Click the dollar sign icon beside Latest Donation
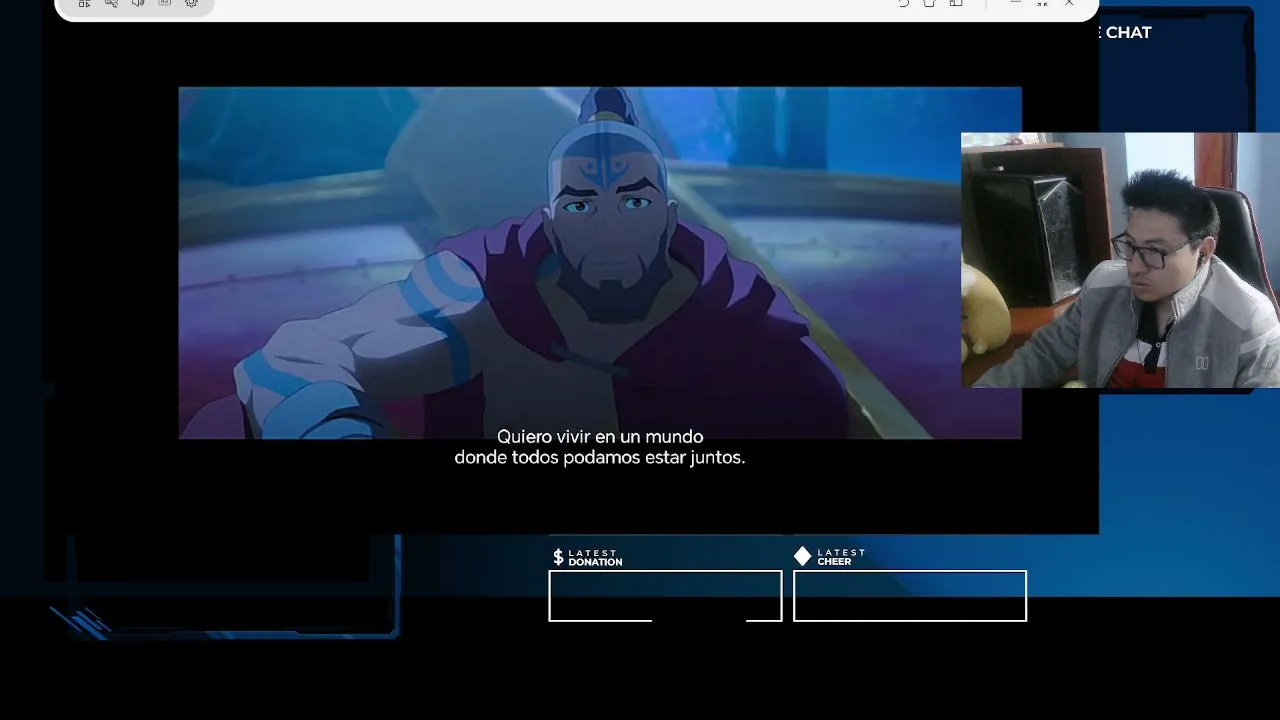Screen dimensions: 1280x720 pyautogui.click(x=558, y=557)
